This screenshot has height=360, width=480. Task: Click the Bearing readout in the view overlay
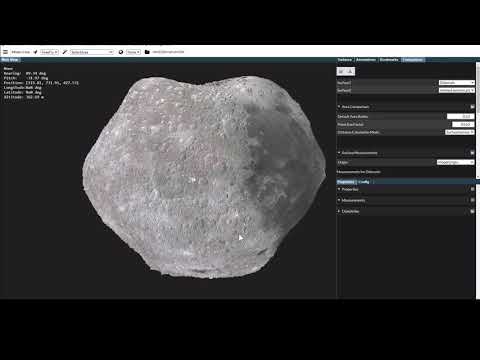click(25, 73)
